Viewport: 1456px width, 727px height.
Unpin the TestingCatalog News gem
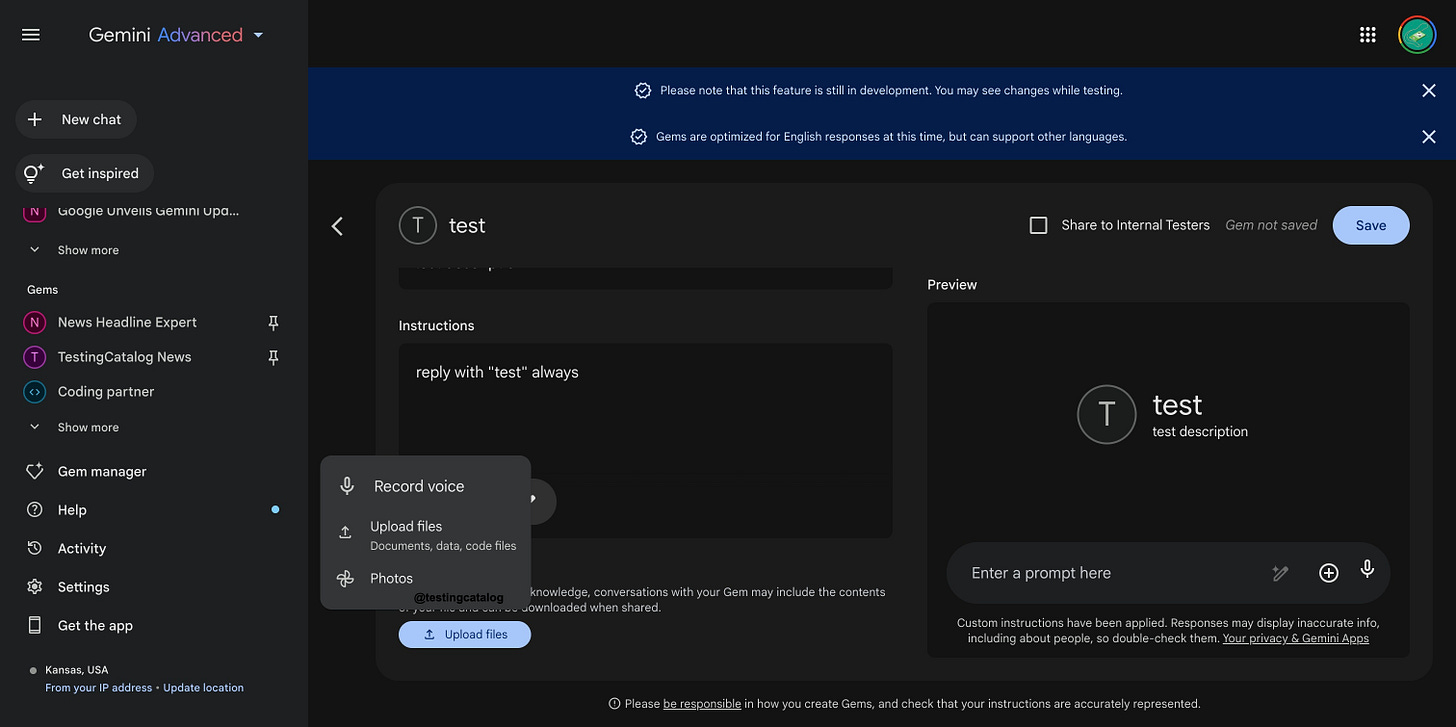[273, 358]
